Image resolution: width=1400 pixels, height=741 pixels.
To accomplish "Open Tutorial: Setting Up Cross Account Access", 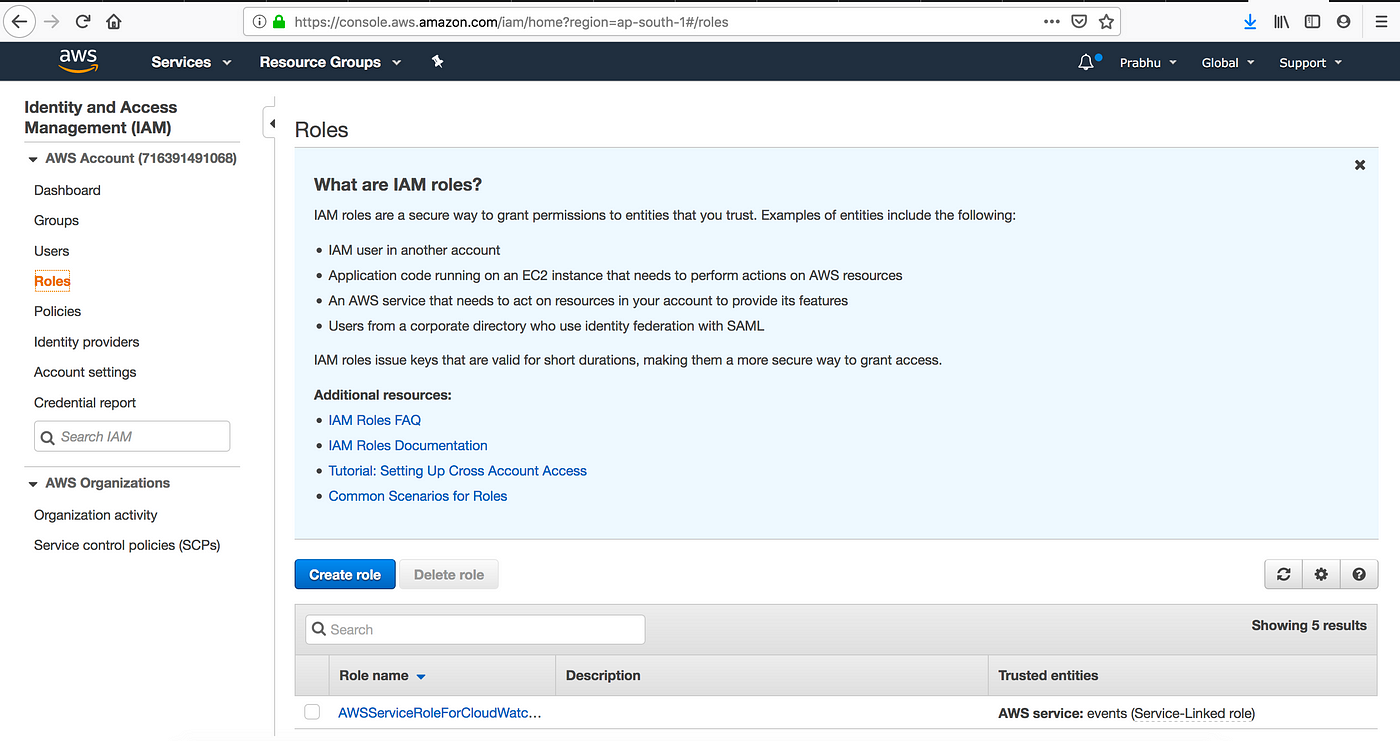I will [457, 470].
